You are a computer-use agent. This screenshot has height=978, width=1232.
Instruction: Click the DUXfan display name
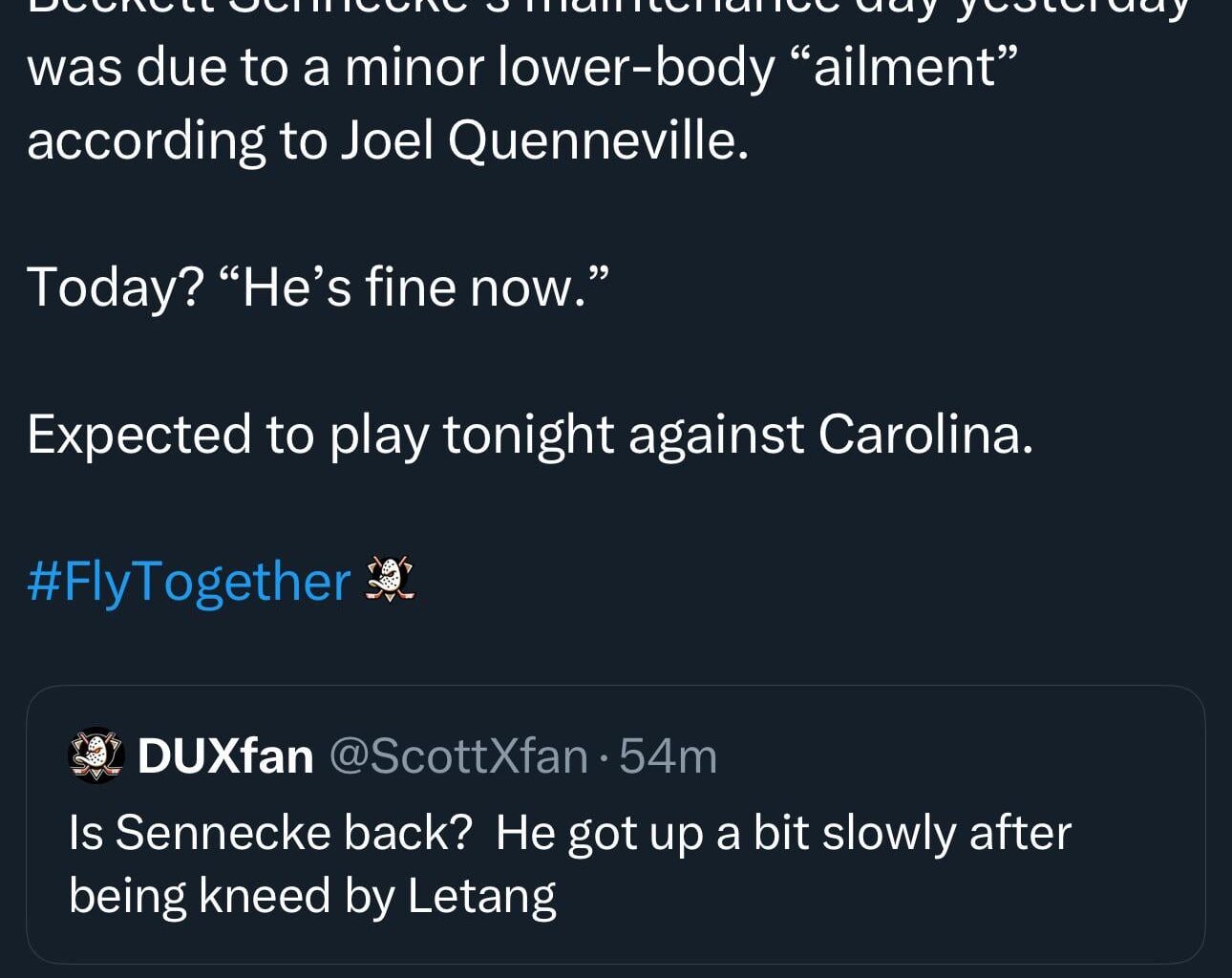pyautogui.click(x=225, y=755)
